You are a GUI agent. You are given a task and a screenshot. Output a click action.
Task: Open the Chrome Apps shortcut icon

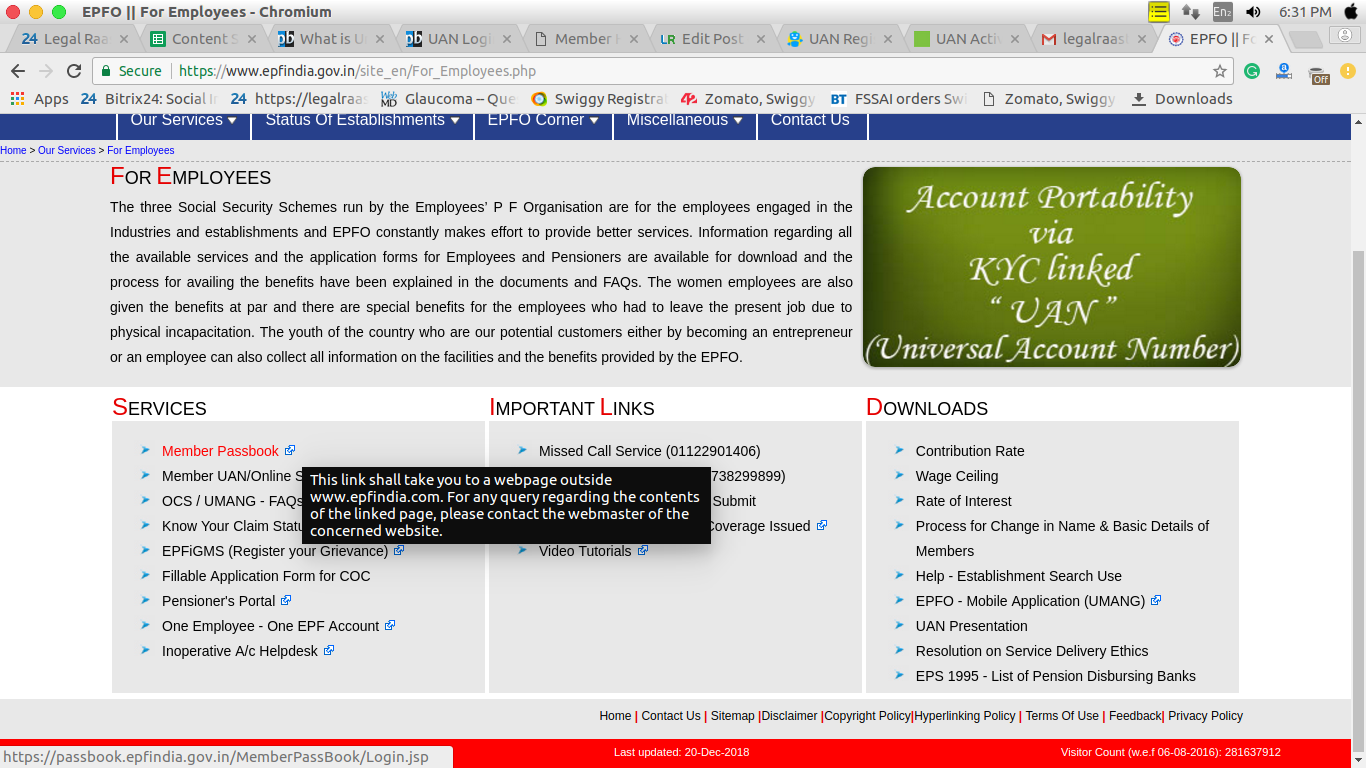click(x=18, y=99)
